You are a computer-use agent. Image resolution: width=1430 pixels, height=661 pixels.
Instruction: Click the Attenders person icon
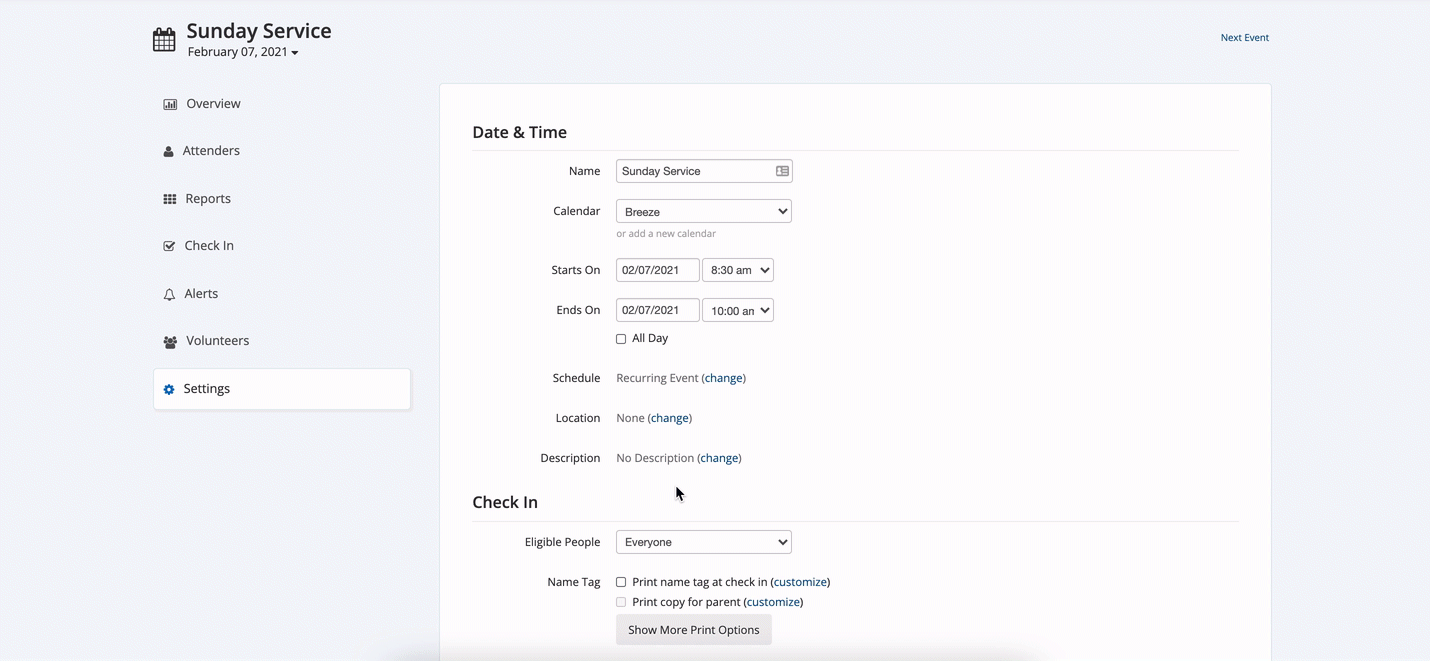[168, 151]
